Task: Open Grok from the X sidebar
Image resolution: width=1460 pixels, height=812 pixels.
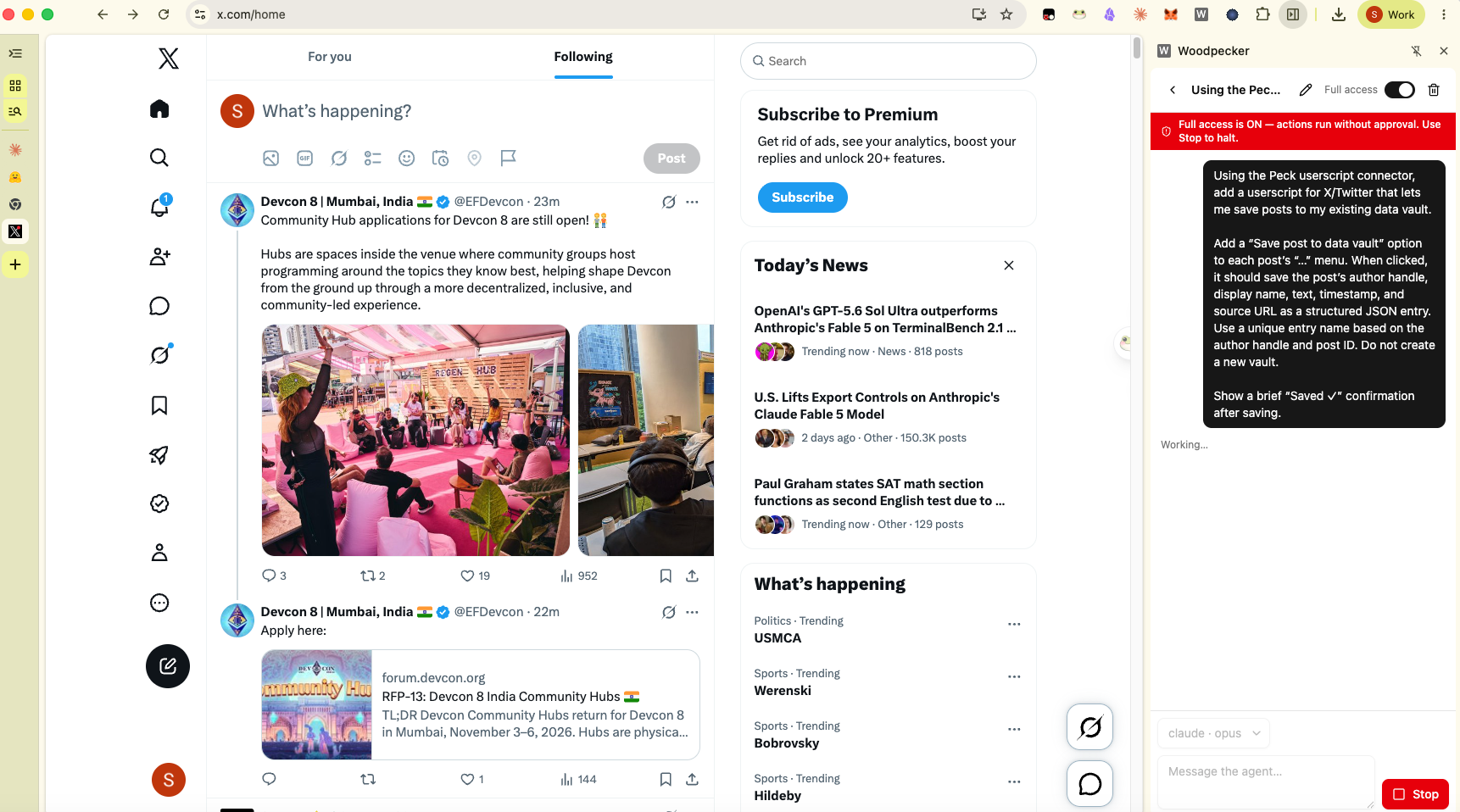Action: (x=159, y=355)
